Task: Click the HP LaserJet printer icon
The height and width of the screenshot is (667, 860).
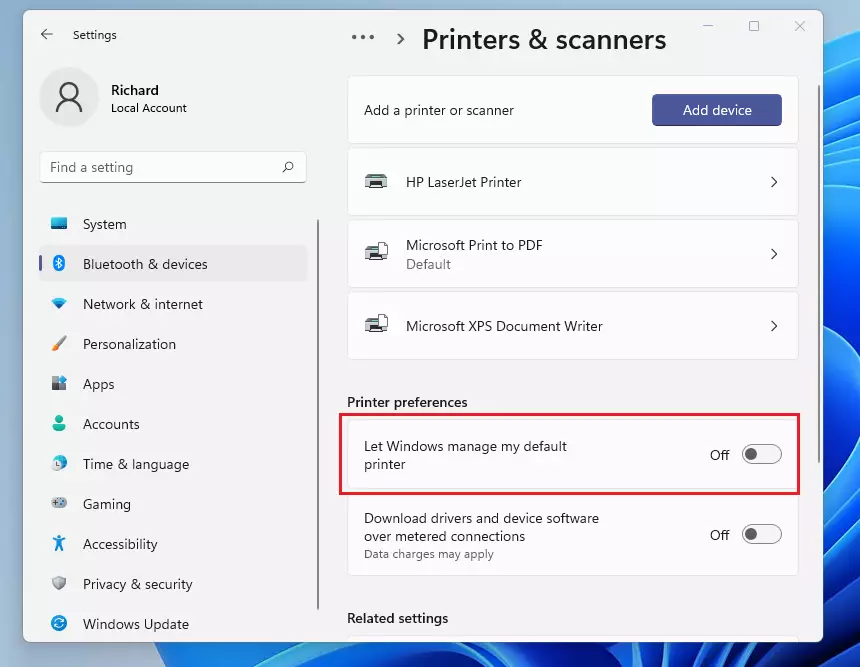Action: [x=376, y=182]
